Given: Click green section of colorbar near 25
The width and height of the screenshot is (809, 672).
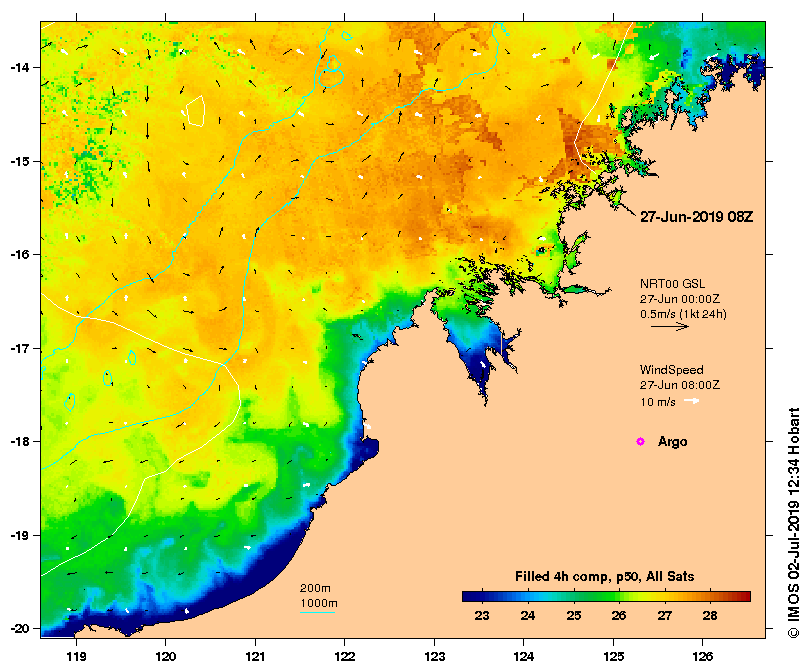Looking at the screenshot, I should [574, 597].
